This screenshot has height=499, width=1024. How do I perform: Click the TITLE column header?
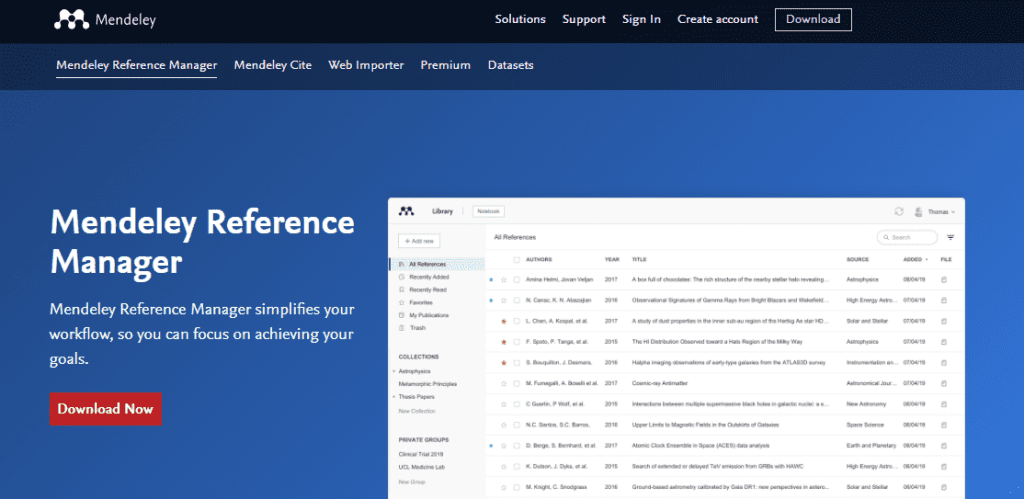pos(639,259)
